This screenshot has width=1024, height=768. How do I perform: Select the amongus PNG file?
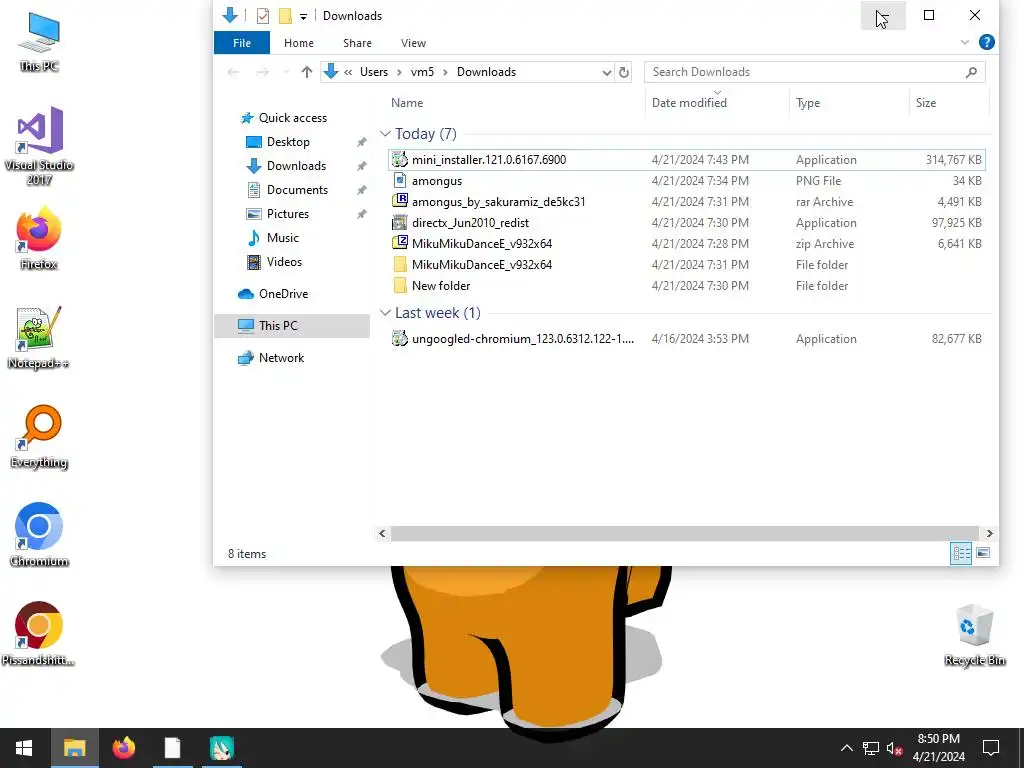(x=686, y=181)
